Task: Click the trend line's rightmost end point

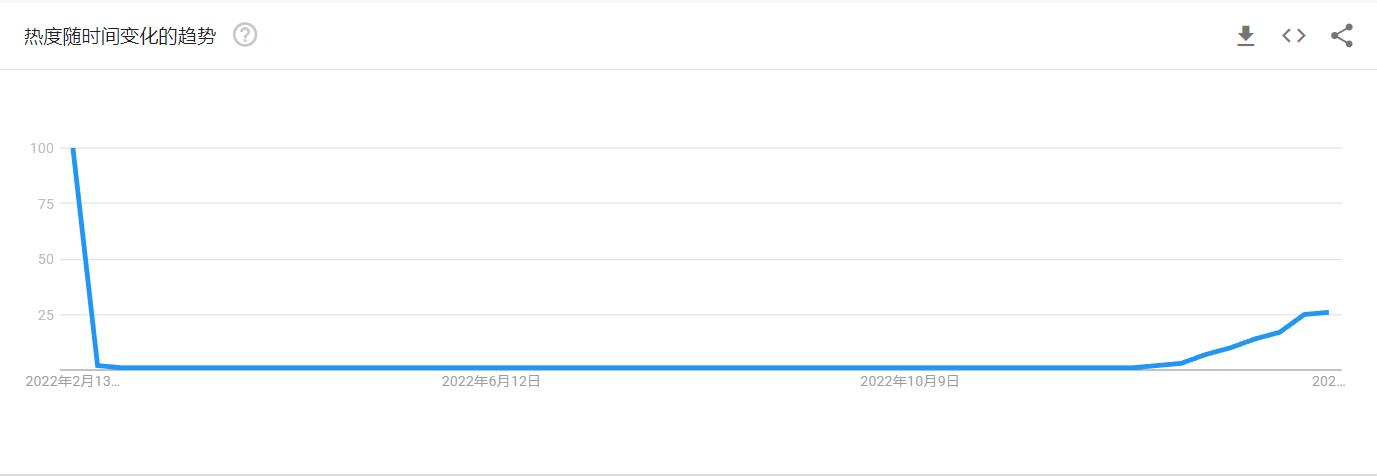Action: tap(1327, 313)
